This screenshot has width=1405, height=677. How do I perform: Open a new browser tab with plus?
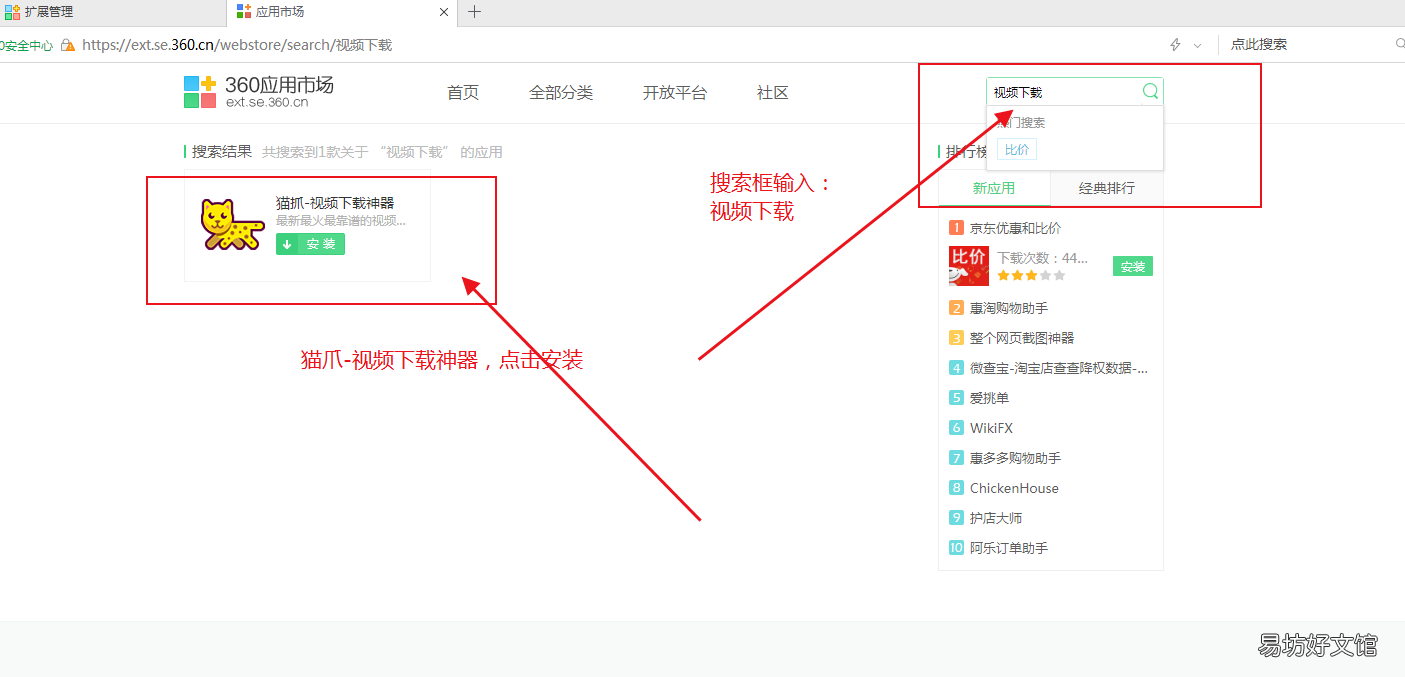[475, 12]
